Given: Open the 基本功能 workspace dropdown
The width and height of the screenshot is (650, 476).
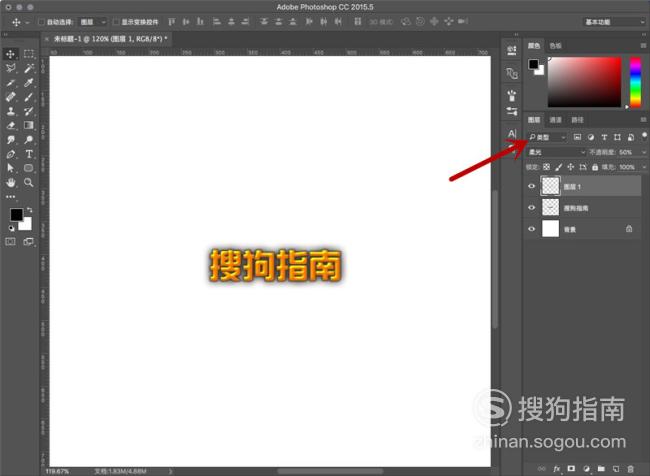Looking at the screenshot, I should (x=614, y=22).
